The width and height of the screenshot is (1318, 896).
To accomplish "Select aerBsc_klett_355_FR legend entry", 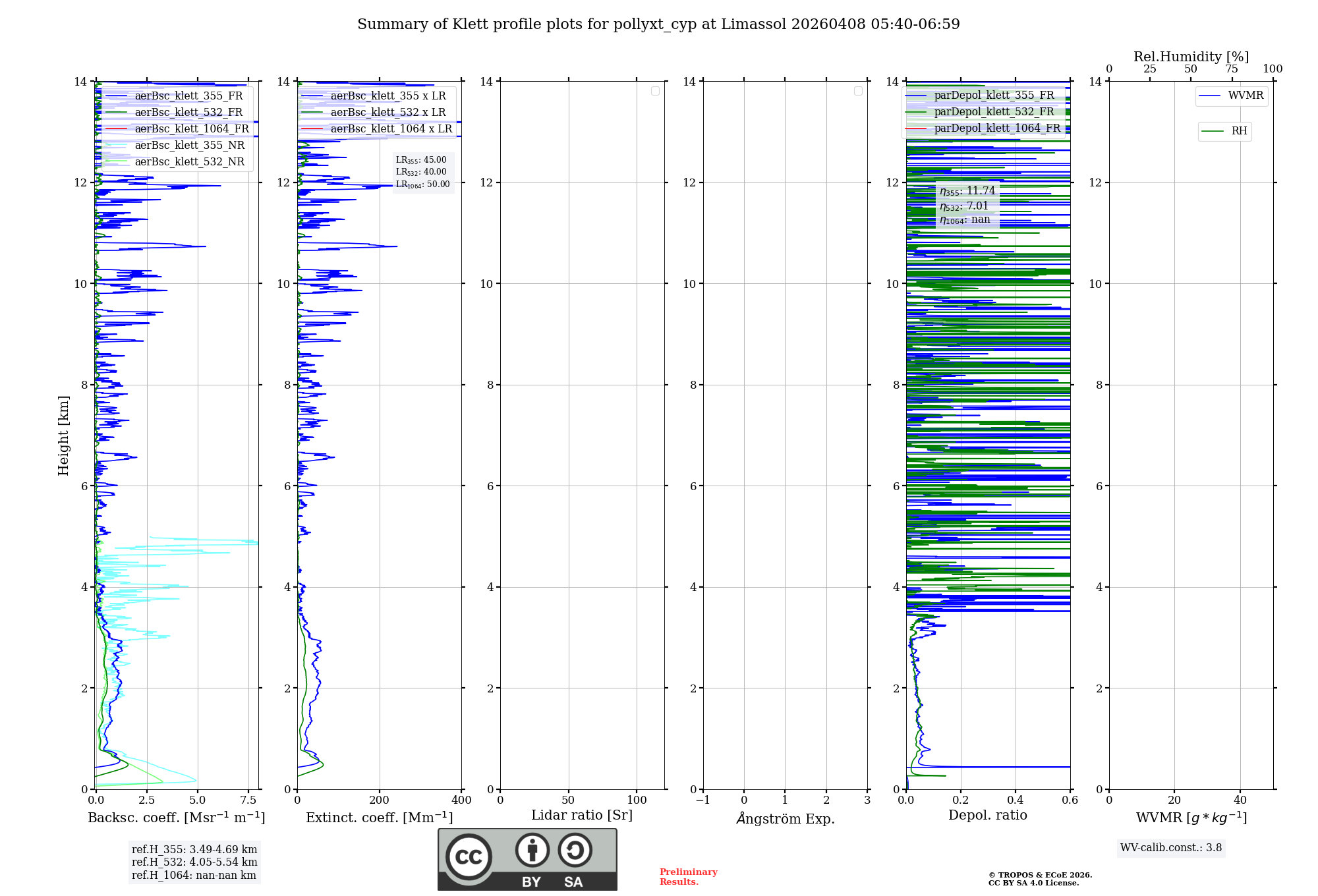I will tap(188, 96).
